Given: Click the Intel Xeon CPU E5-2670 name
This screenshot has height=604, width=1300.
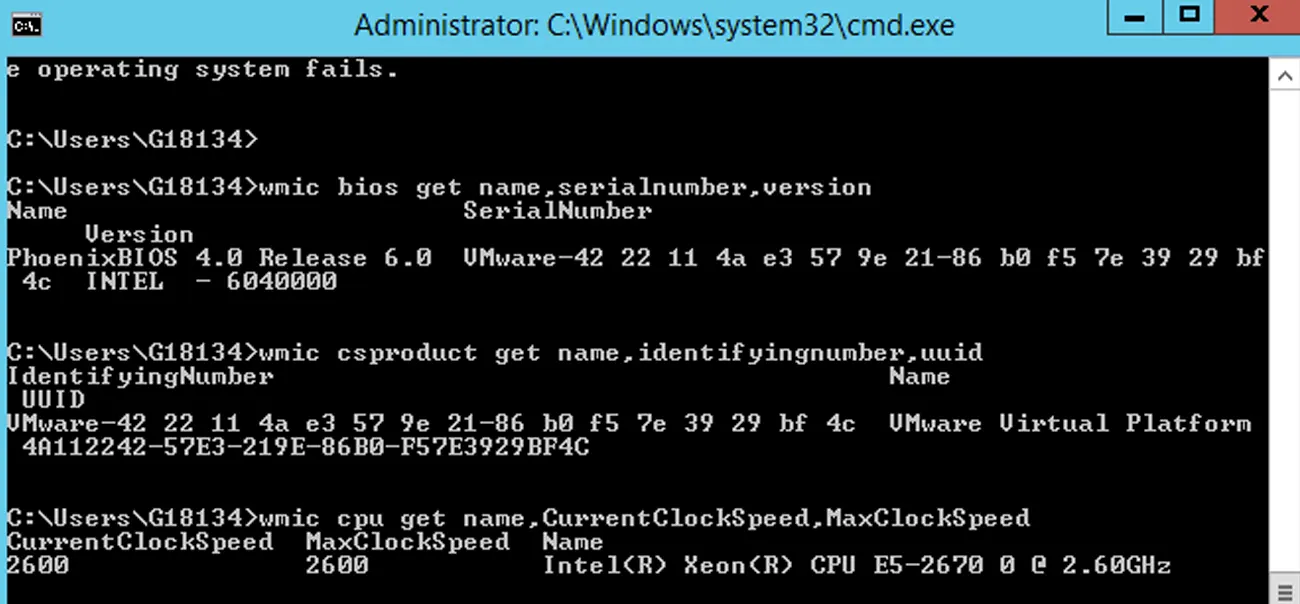Looking at the screenshot, I should point(857,566).
